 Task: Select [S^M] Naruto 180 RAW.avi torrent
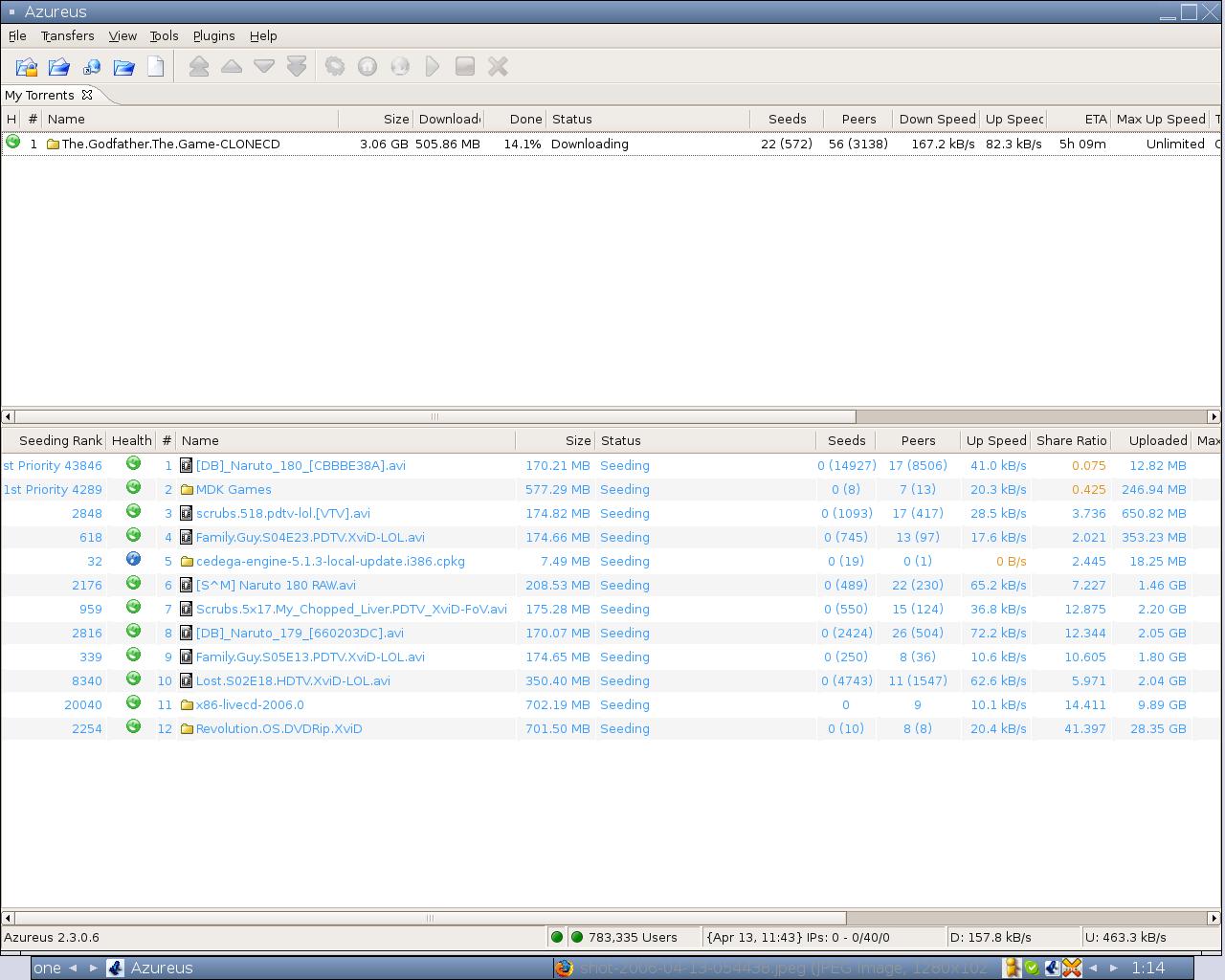coord(611,585)
